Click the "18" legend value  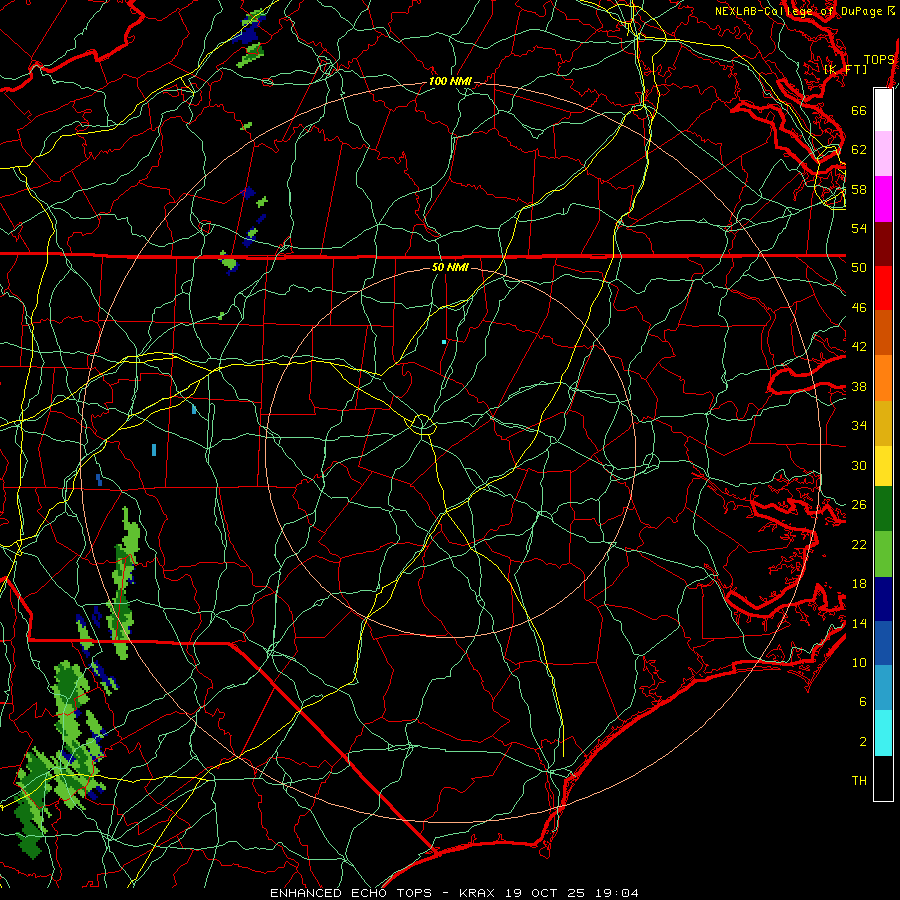point(859,584)
